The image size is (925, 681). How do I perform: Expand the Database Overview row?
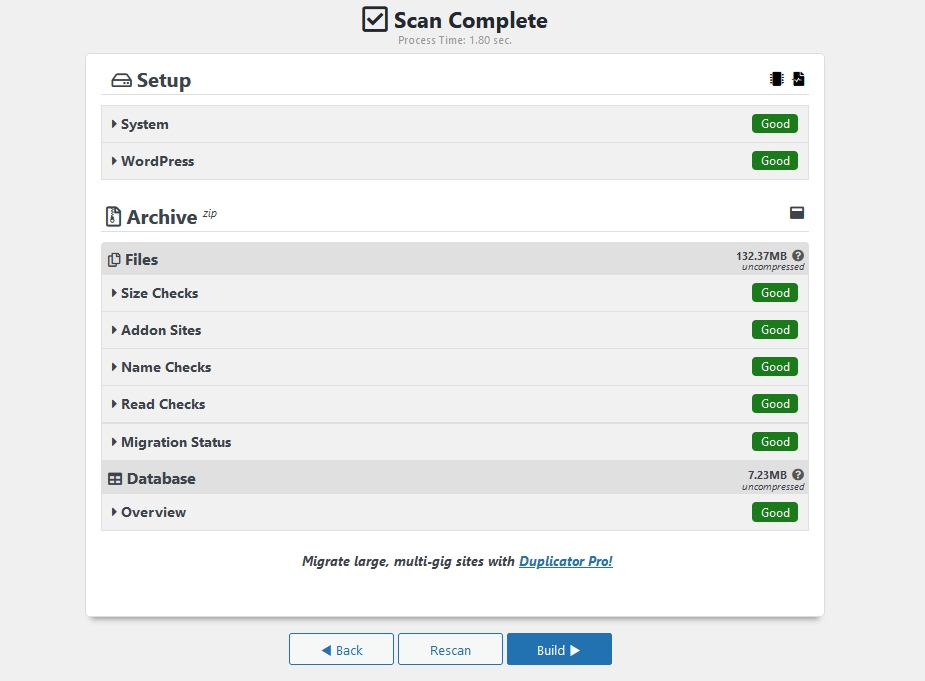pyautogui.click(x=153, y=513)
